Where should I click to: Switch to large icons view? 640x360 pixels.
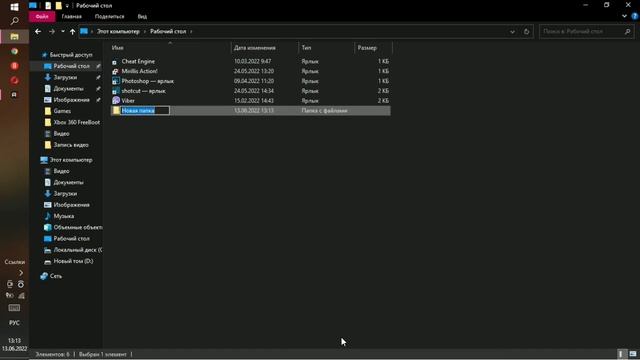pyautogui.click(x=633, y=354)
